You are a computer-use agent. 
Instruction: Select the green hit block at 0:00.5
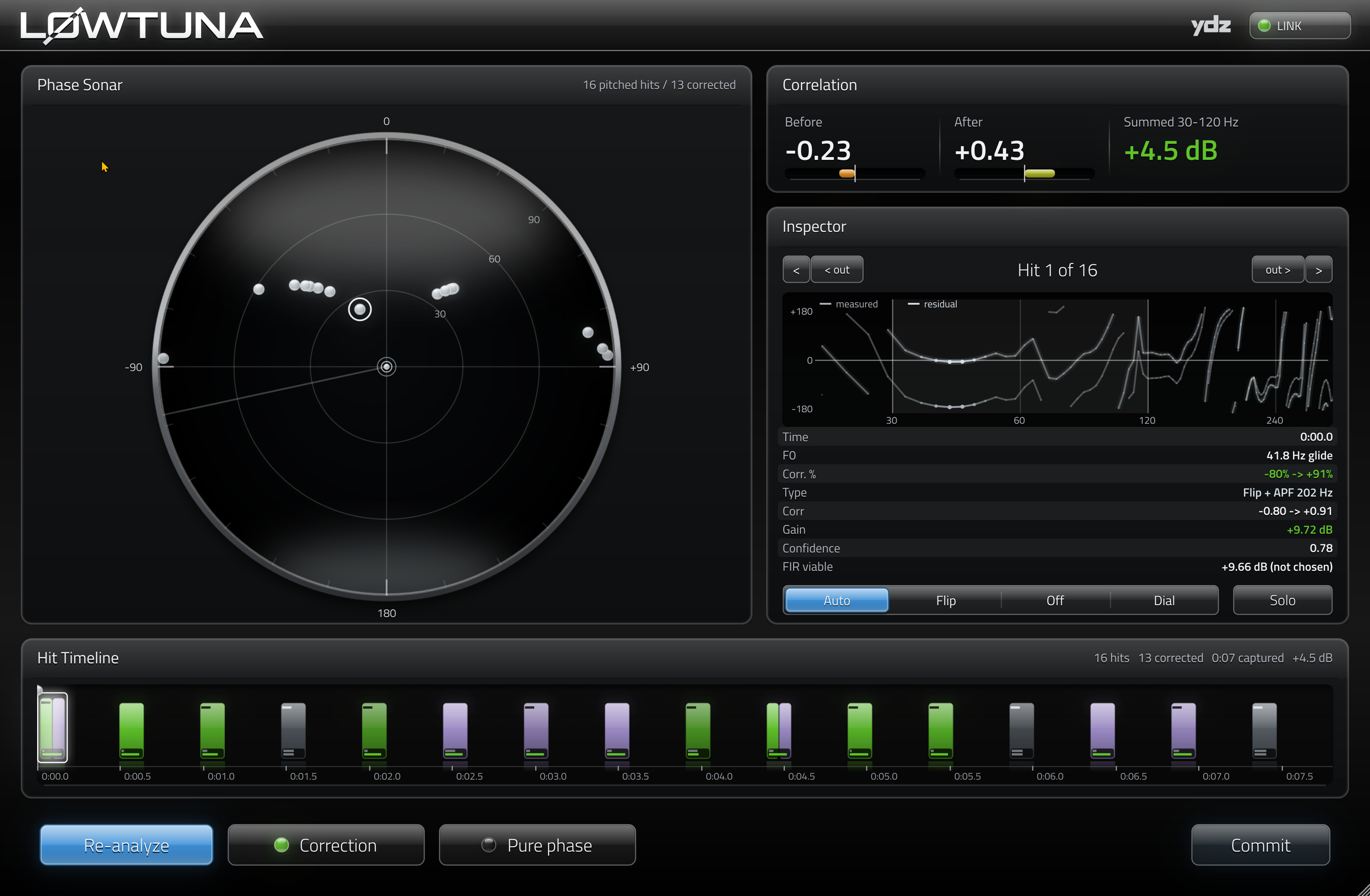tap(131, 730)
